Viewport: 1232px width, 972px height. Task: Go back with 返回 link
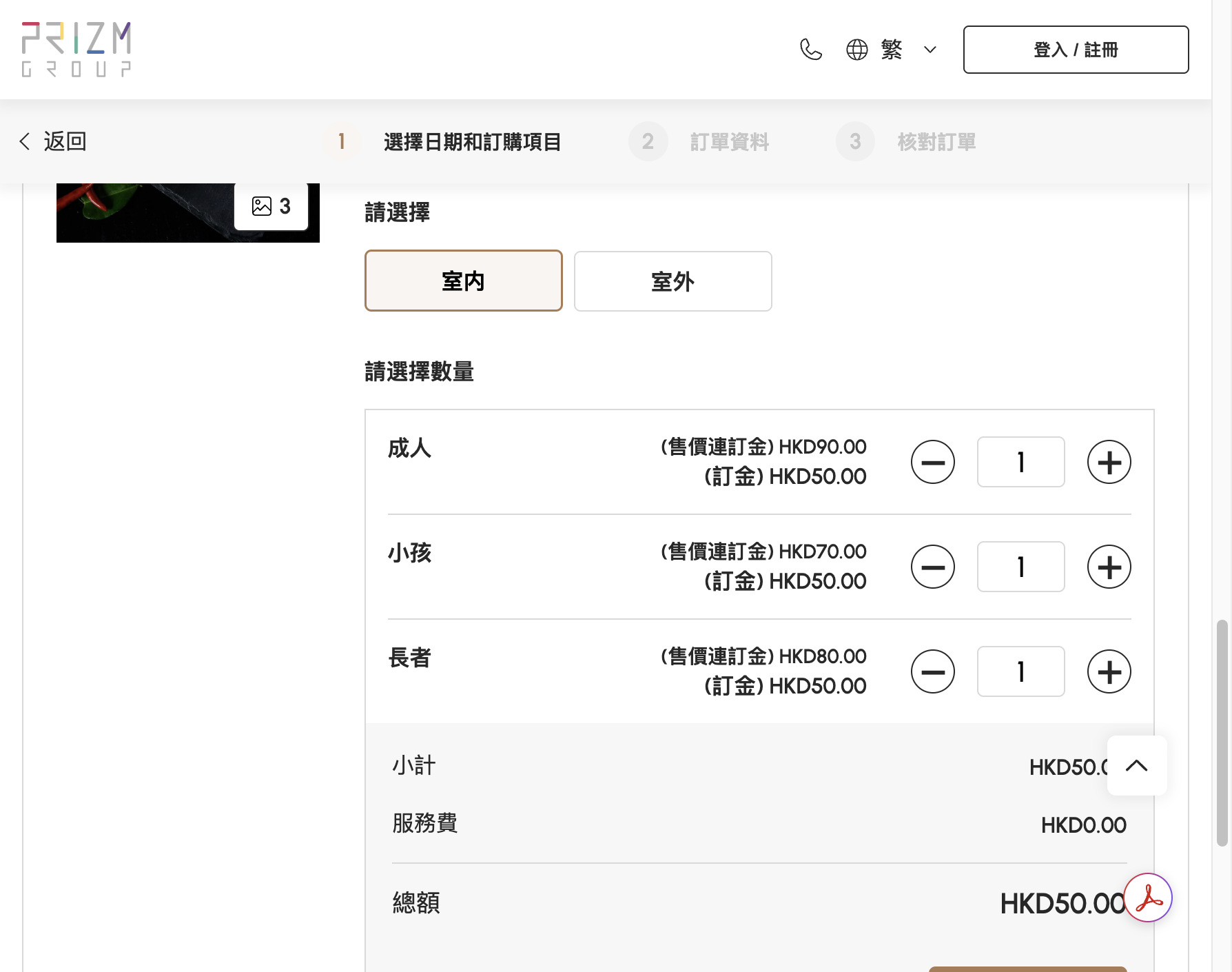[x=53, y=141]
